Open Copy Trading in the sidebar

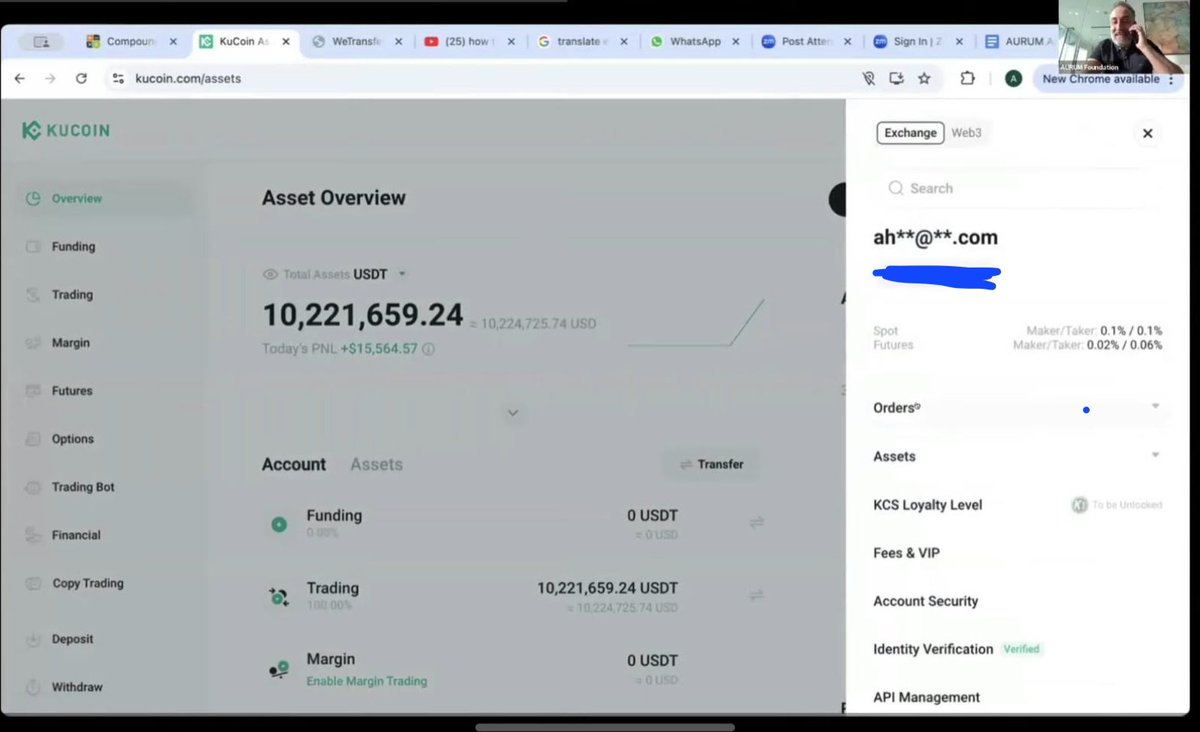point(88,583)
